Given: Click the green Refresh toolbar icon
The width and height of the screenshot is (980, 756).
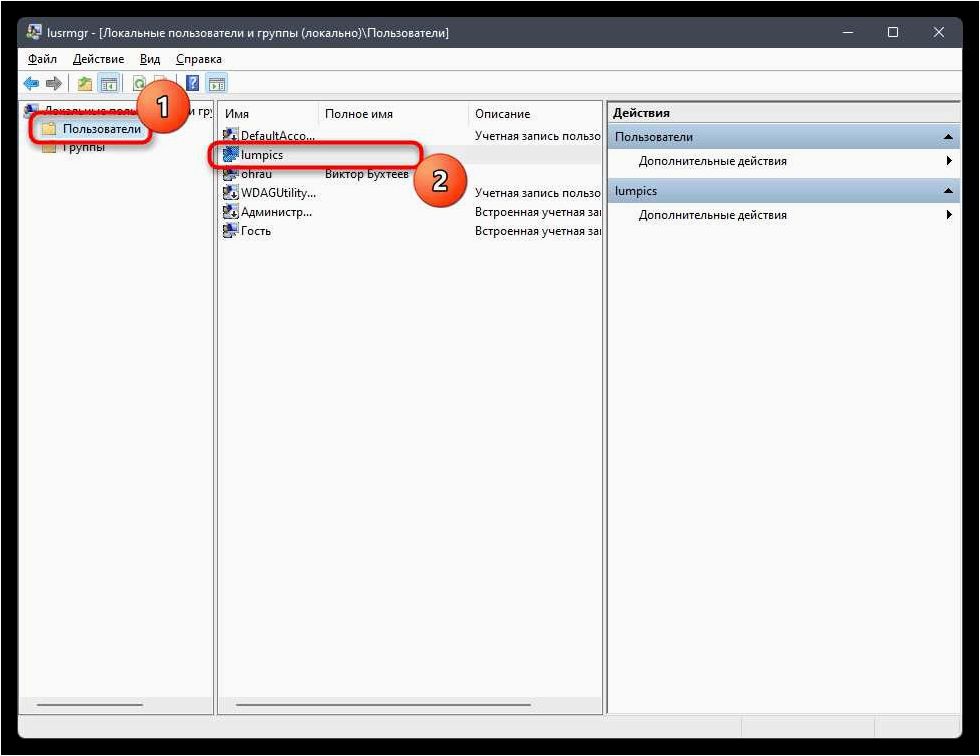Looking at the screenshot, I should [139, 83].
